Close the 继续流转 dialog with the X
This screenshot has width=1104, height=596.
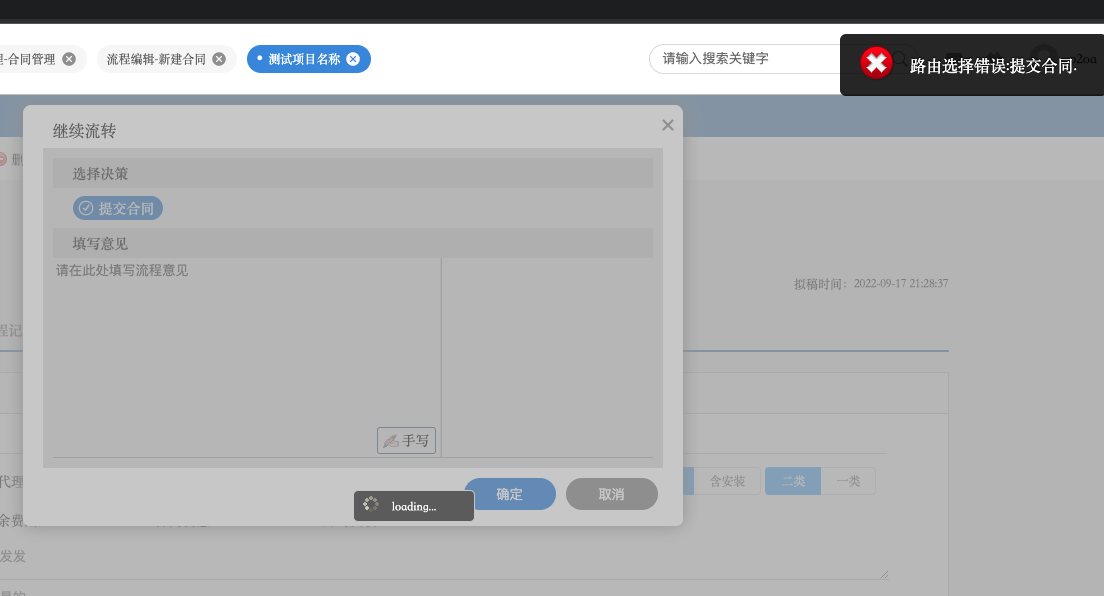[667, 125]
